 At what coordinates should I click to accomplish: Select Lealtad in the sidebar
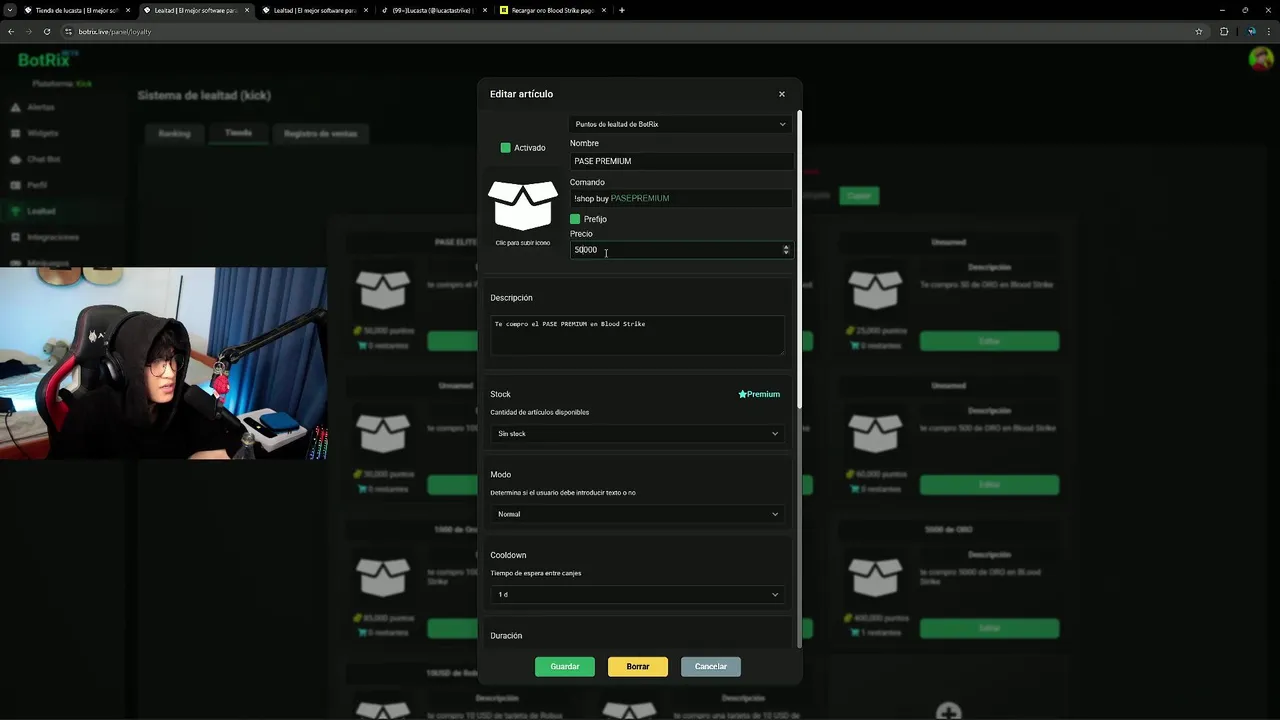[x=41, y=211]
